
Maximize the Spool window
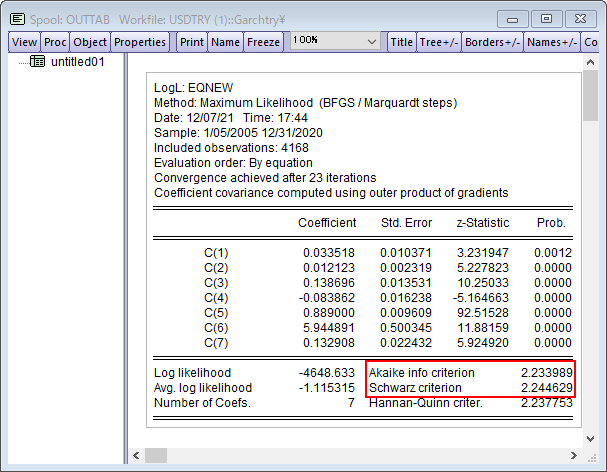pos(546,19)
